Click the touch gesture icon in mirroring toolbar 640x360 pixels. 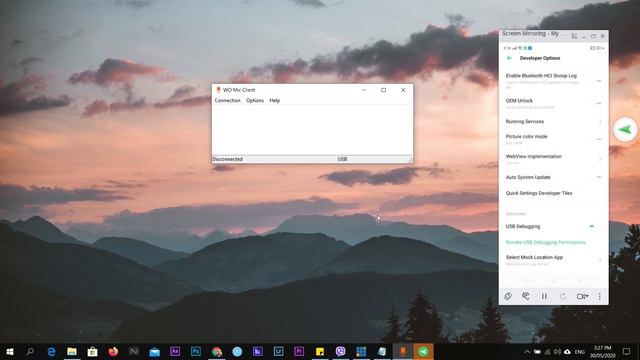[x=526, y=296]
